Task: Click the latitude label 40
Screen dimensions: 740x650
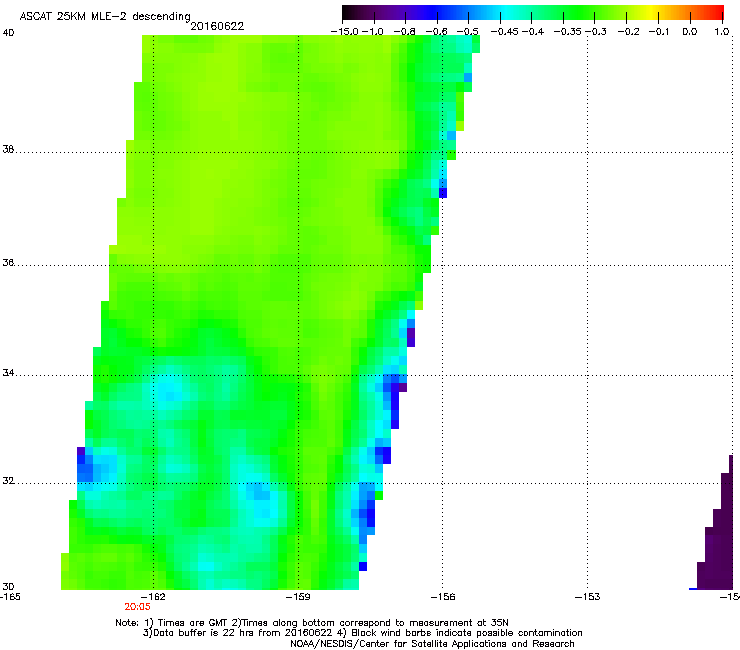Action: tap(8, 33)
